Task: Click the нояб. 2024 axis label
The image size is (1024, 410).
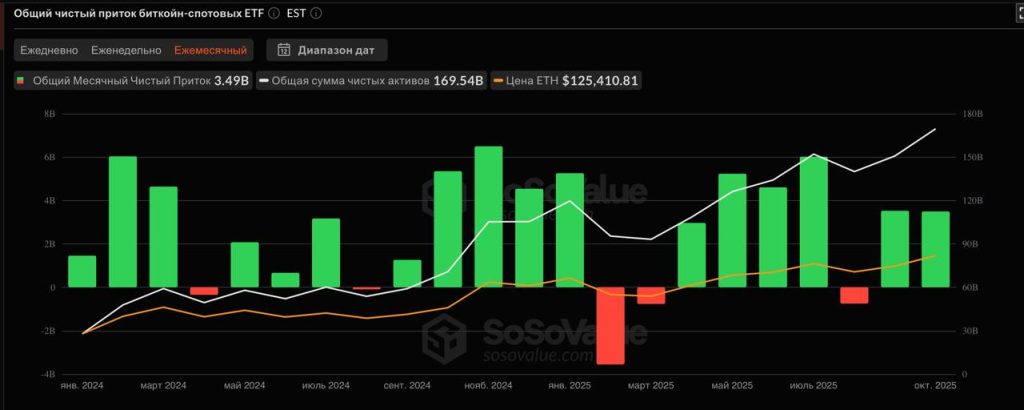Action: [488, 386]
